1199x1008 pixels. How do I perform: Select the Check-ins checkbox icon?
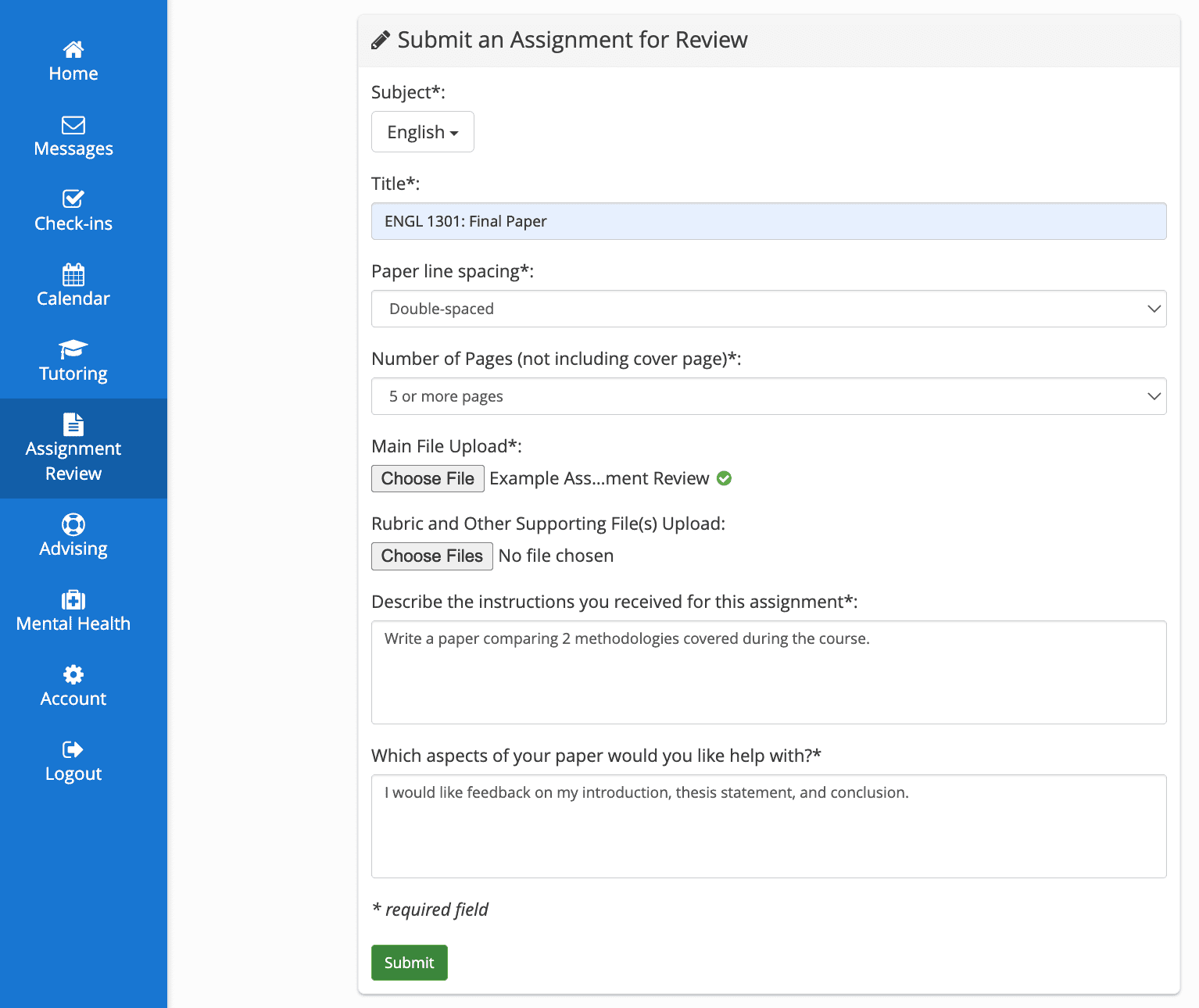click(x=73, y=199)
